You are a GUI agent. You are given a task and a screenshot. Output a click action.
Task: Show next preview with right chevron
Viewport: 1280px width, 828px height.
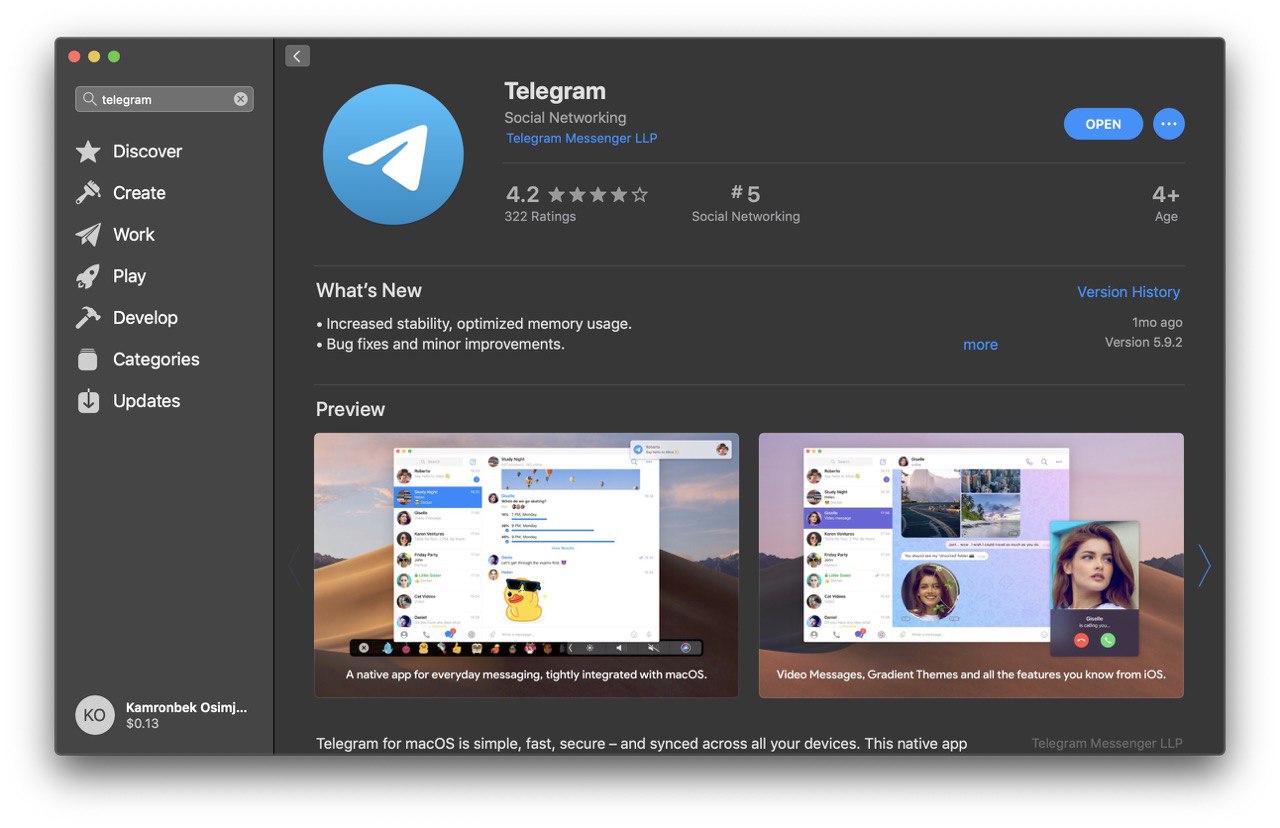[x=1204, y=566]
